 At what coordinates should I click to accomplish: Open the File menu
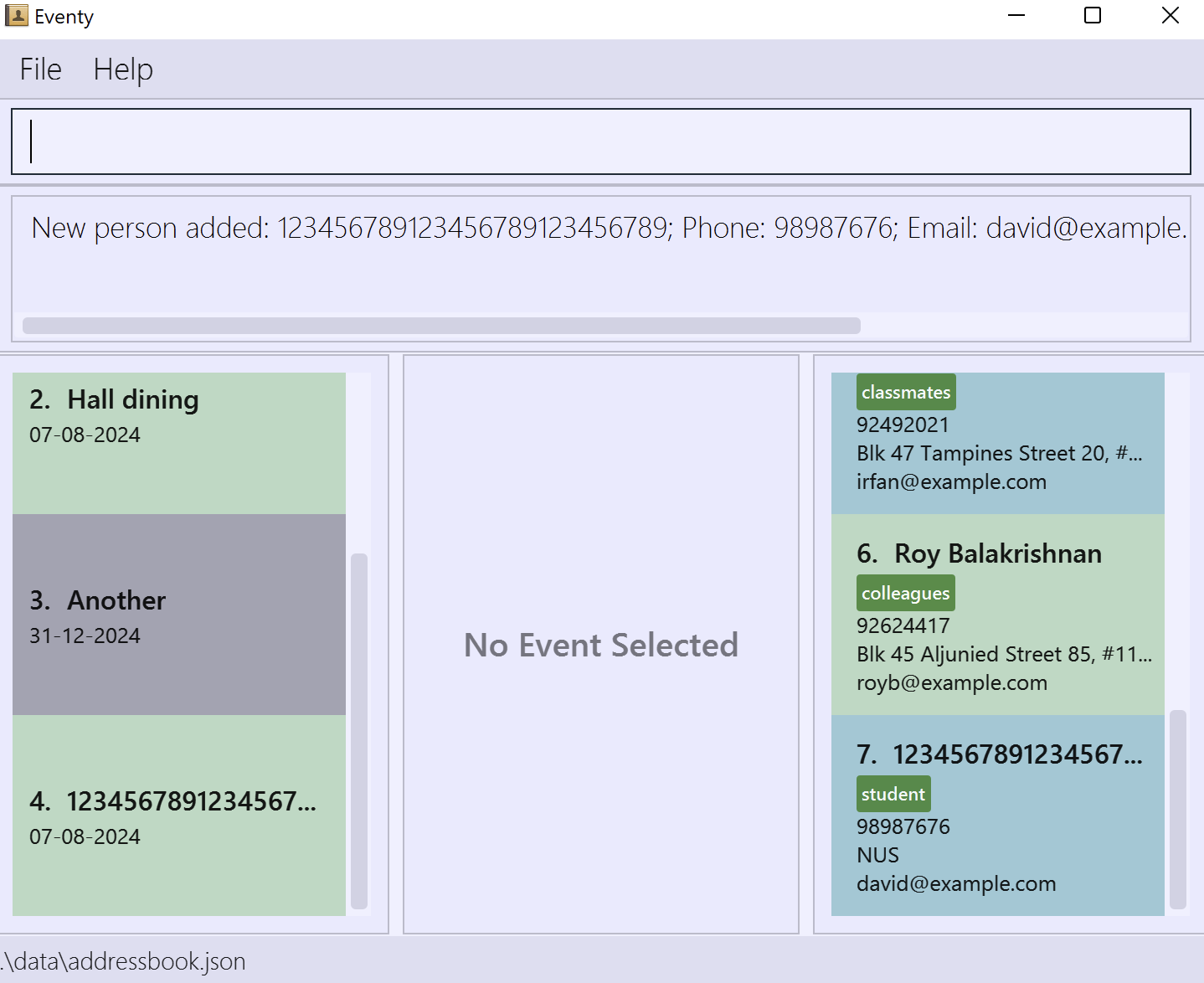(41, 69)
